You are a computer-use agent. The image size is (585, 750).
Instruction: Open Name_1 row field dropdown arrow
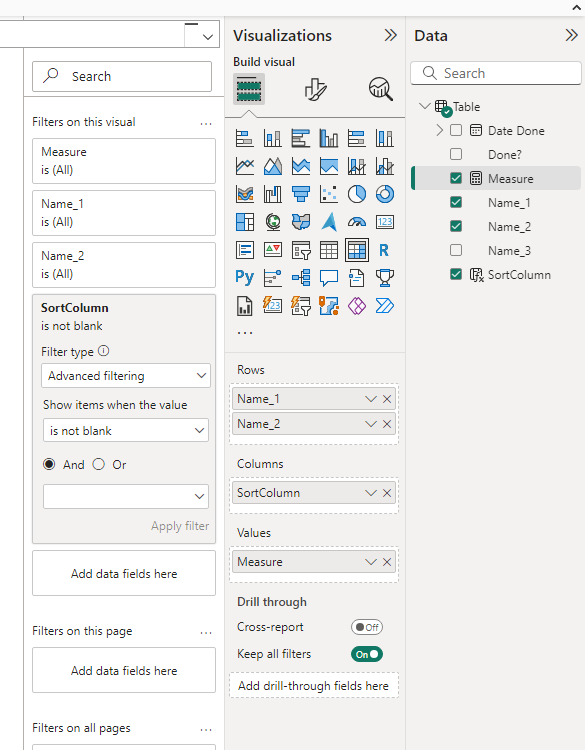pyautogui.click(x=371, y=399)
